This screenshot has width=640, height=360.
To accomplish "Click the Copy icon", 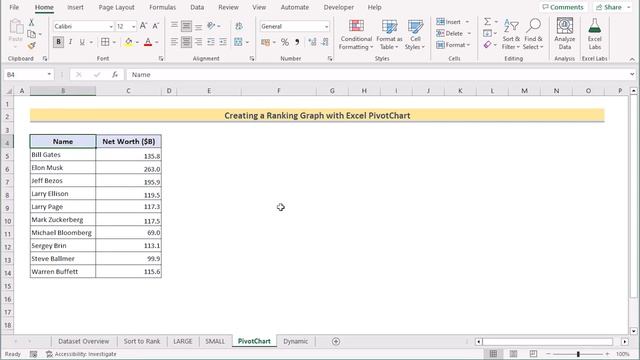I will tap(31, 34).
